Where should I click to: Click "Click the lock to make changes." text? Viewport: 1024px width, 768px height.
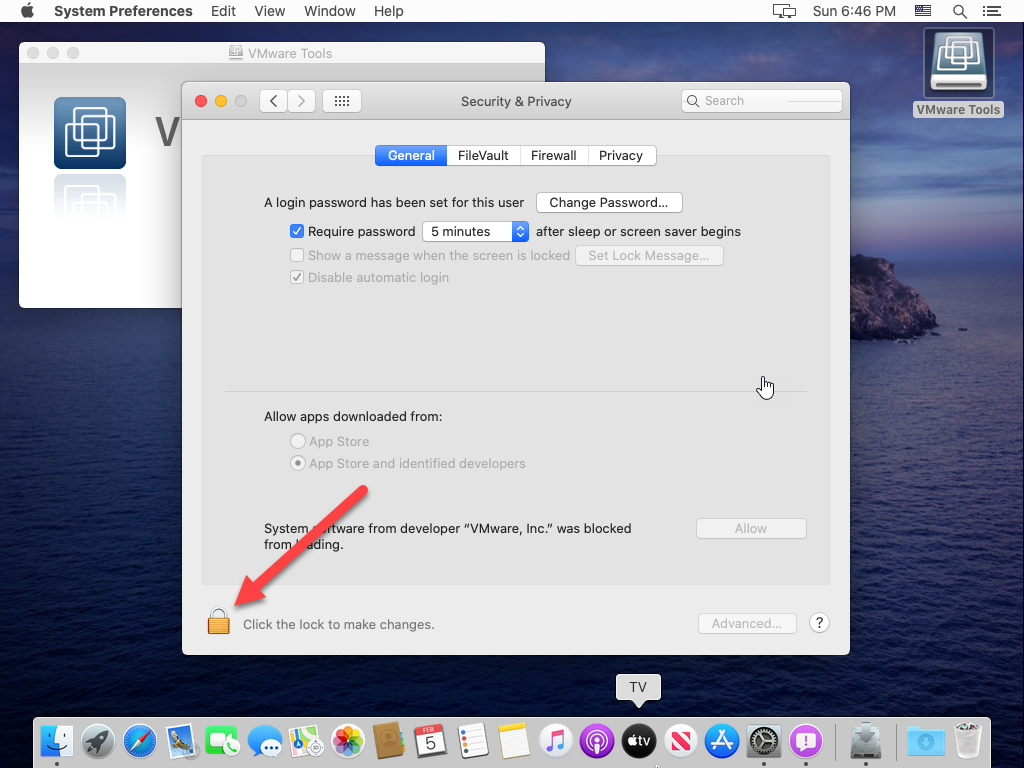click(x=339, y=624)
